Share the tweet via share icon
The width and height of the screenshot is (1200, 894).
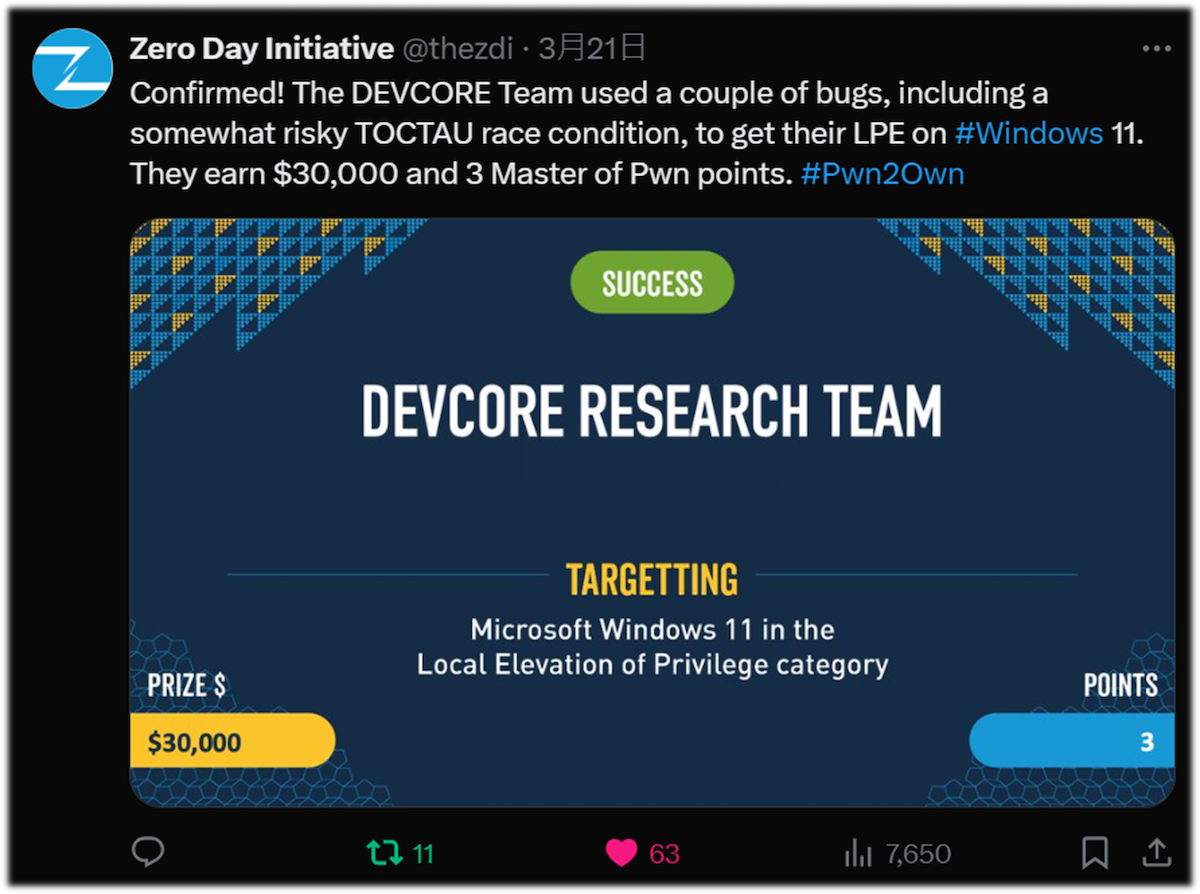1156,852
